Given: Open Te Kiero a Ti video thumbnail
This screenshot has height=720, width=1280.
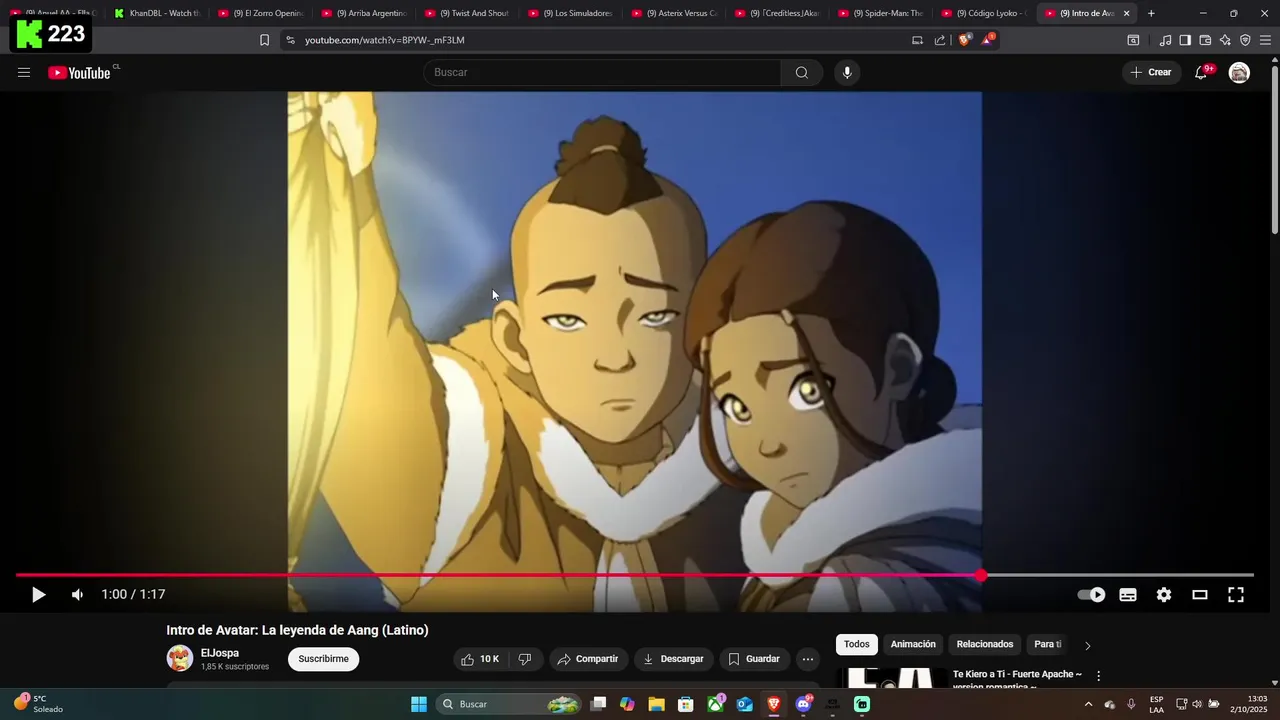Looking at the screenshot, I should click(891, 678).
